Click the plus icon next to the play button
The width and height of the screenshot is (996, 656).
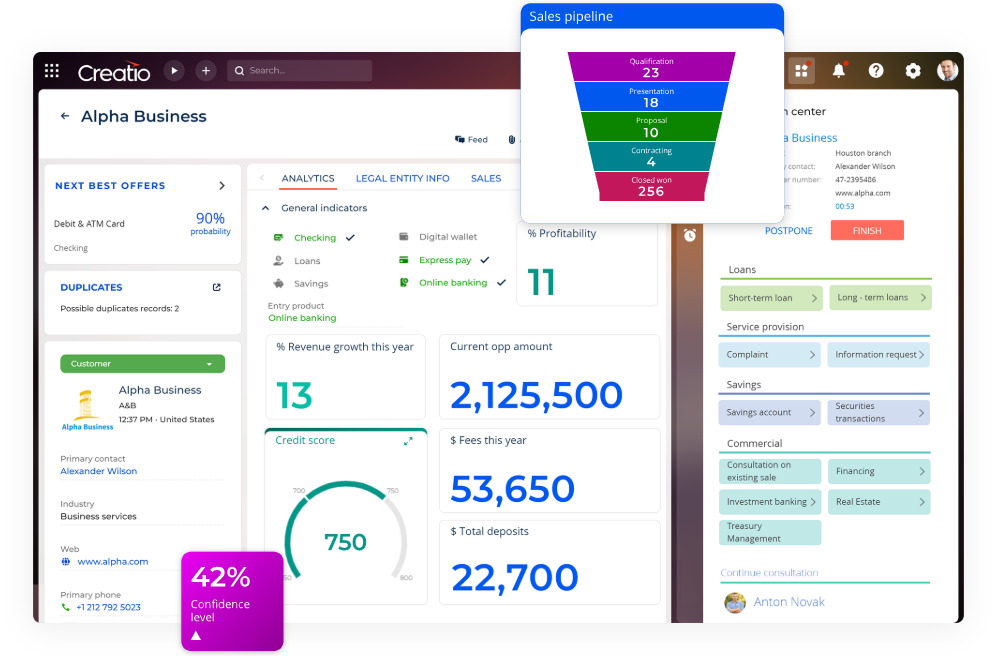coord(204,70)
